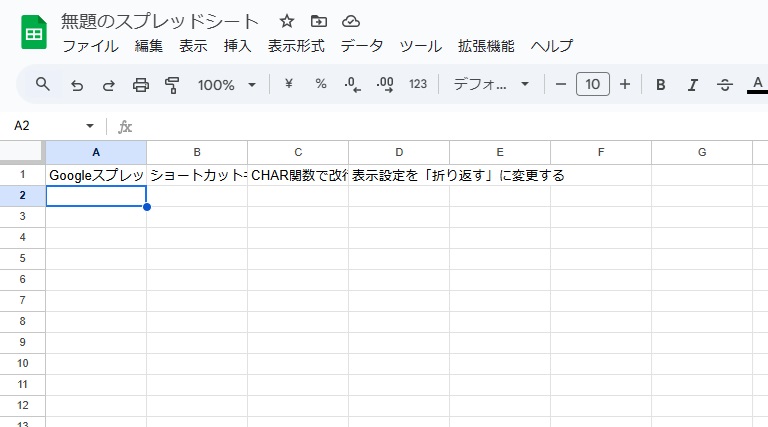Viewport: 768px width, 427px height.
Task: Expand the name box dropdown arrow
Action: (x=90, y=126)
